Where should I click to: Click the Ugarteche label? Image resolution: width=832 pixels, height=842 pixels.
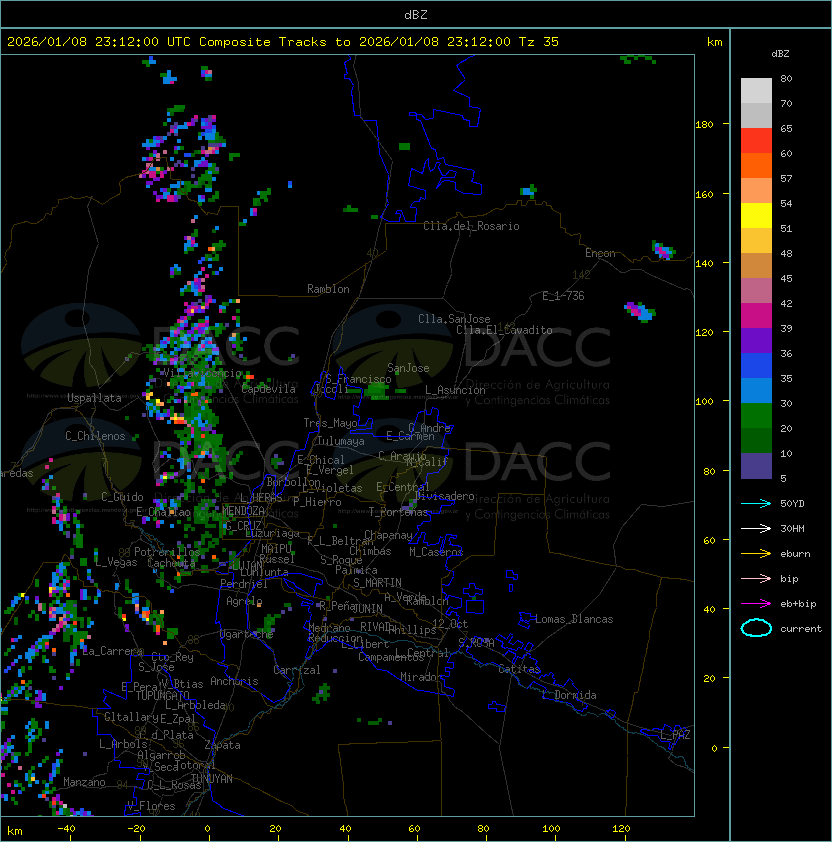[247, 635]
